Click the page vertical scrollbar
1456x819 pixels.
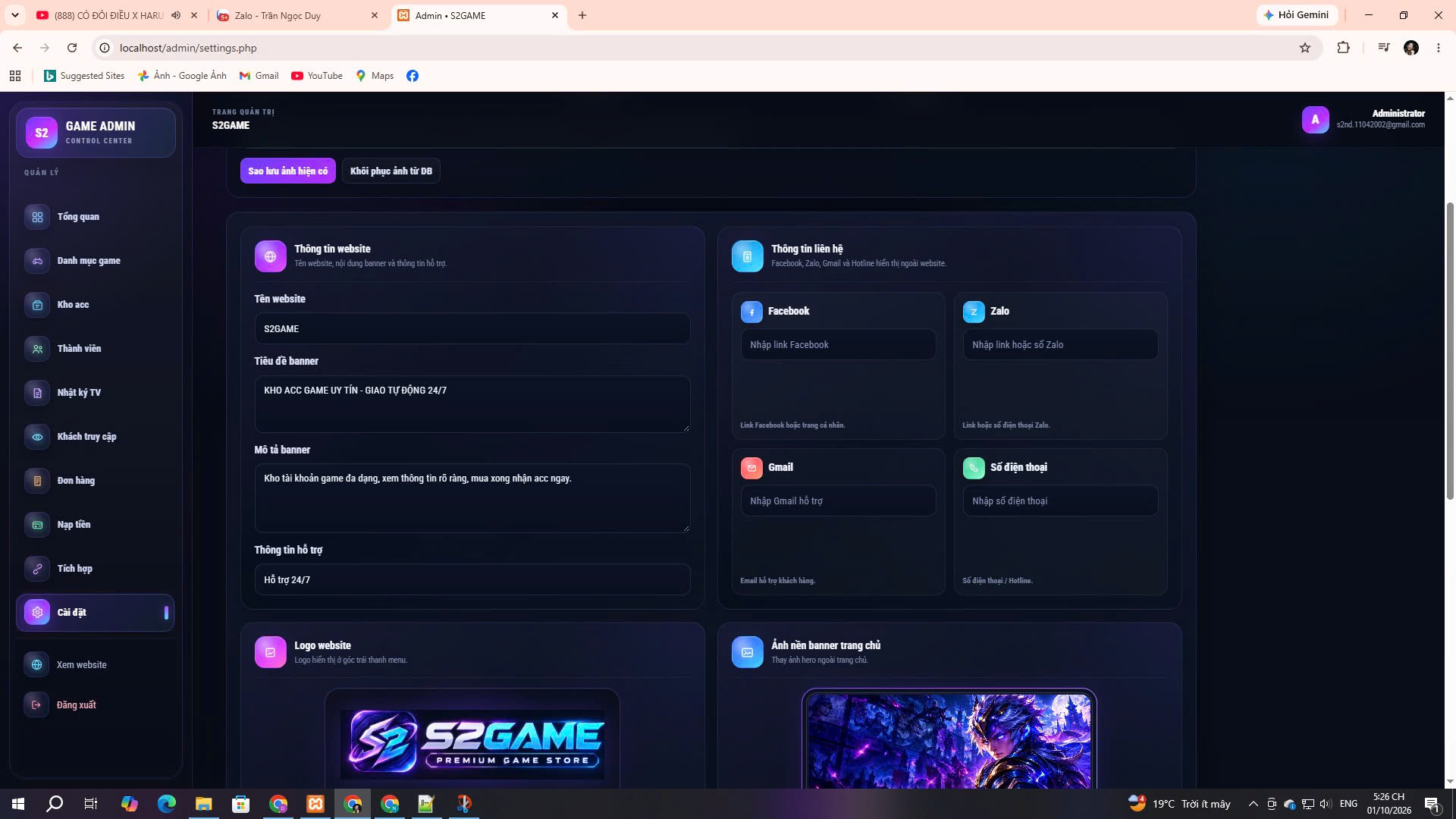pyautogui.click(x=1450, y=351)
